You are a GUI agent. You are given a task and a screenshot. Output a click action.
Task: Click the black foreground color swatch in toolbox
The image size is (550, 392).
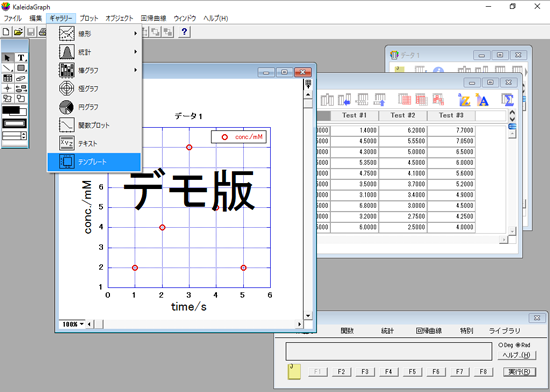coord(11,110)
